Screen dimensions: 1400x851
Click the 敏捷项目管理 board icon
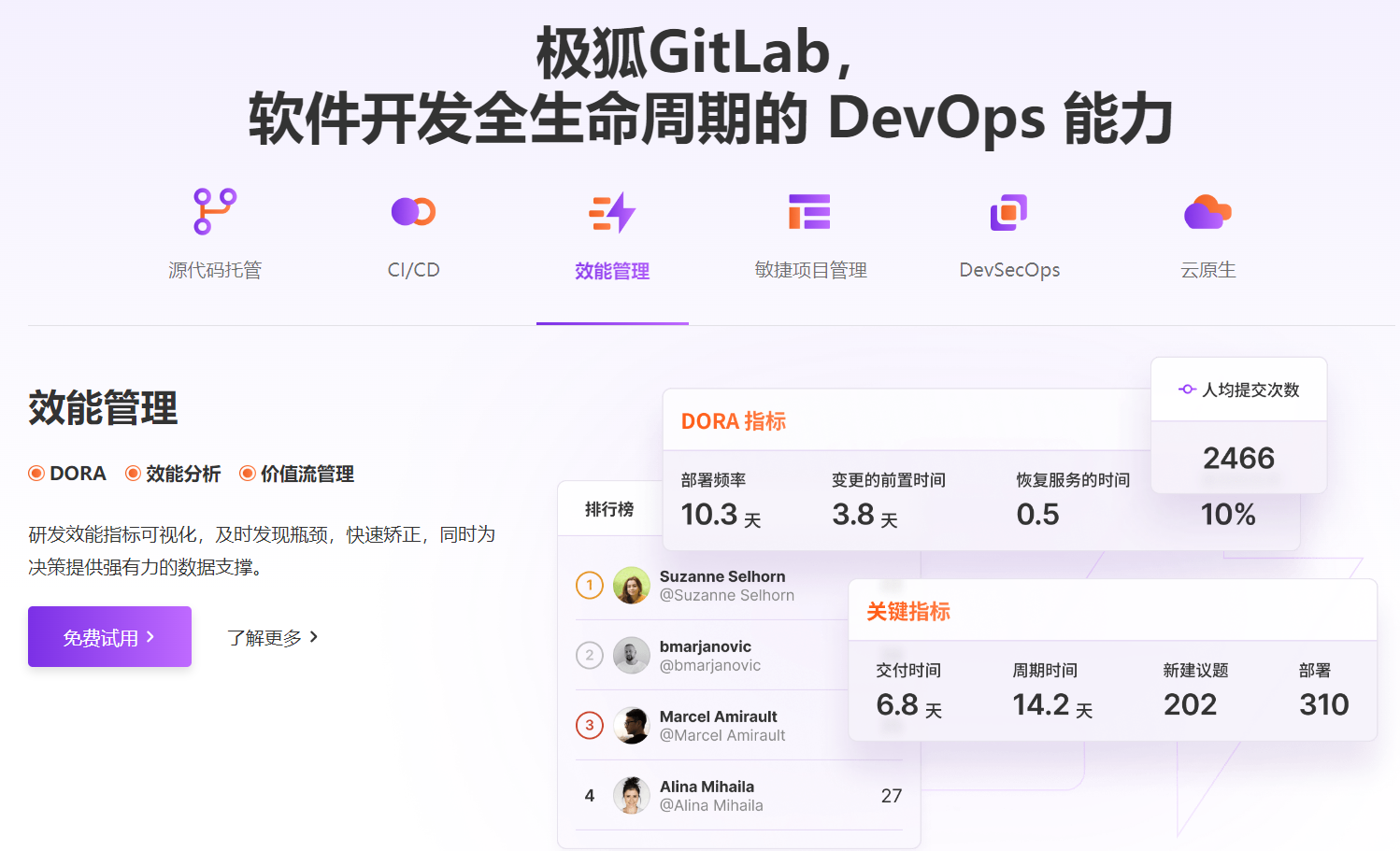809,212
